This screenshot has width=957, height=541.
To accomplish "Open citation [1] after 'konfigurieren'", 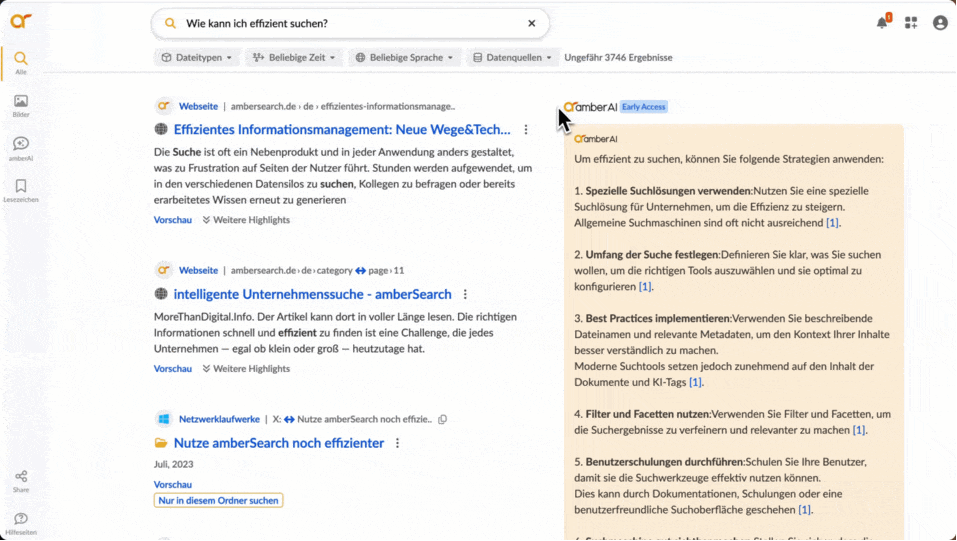I will tap(645, 286).
